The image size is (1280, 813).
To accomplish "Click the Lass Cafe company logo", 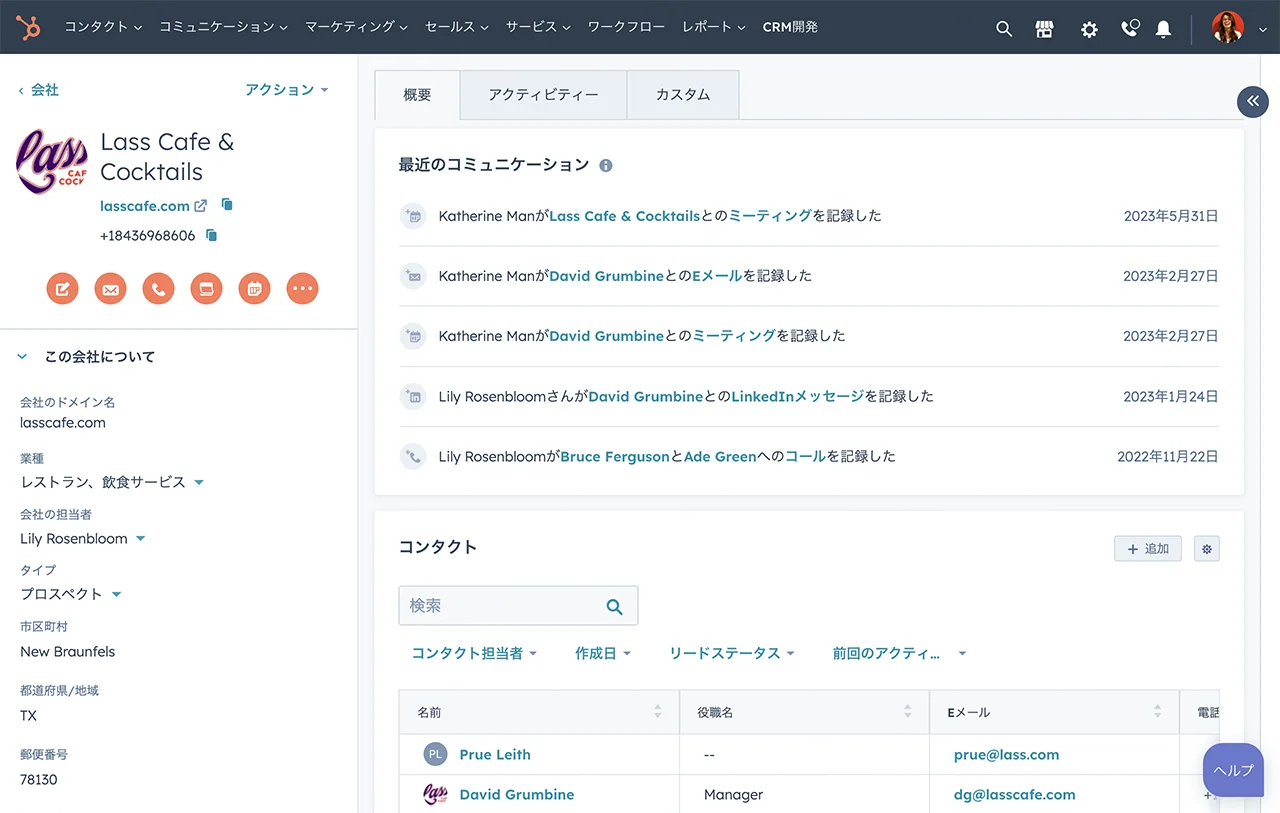I will (x=52, y=160).
